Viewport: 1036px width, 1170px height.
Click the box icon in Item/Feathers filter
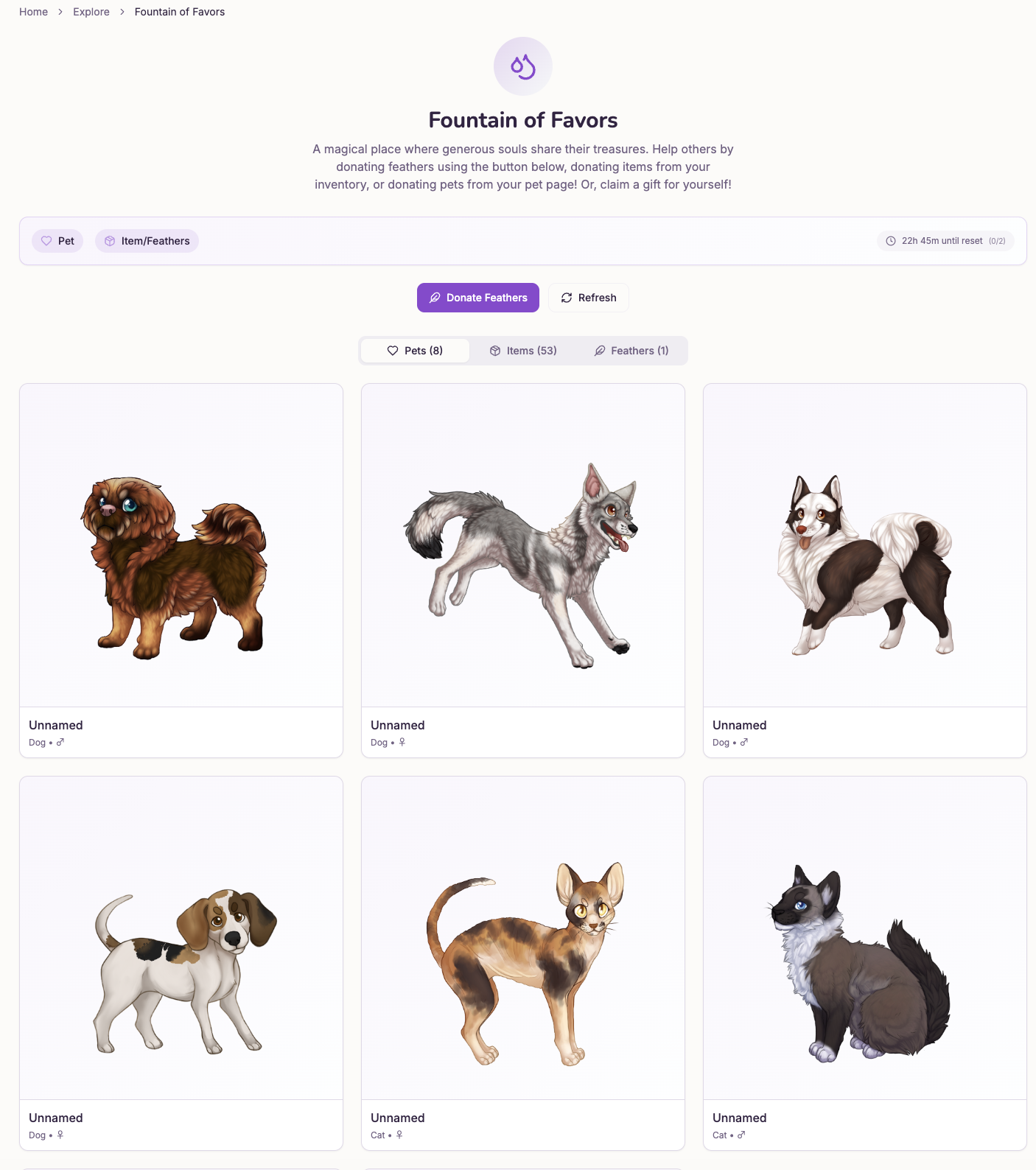pyautogui.click(x=110, y=241)
